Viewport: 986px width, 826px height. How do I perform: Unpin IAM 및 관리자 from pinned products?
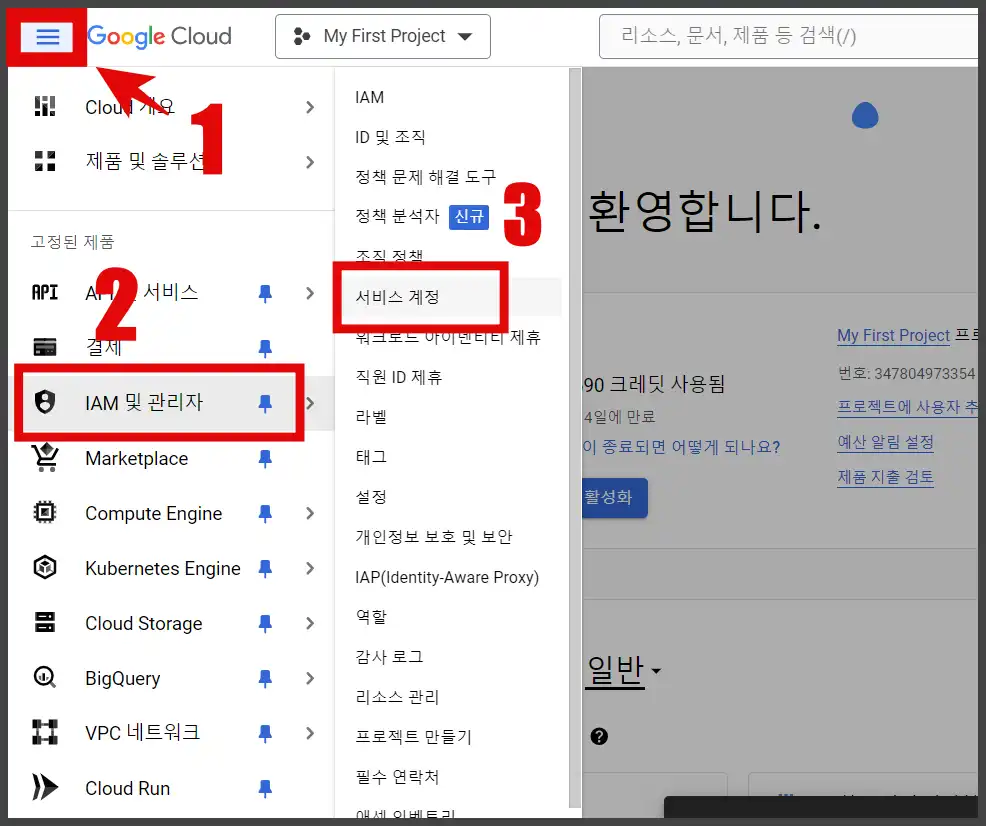[x=264, y=403]
